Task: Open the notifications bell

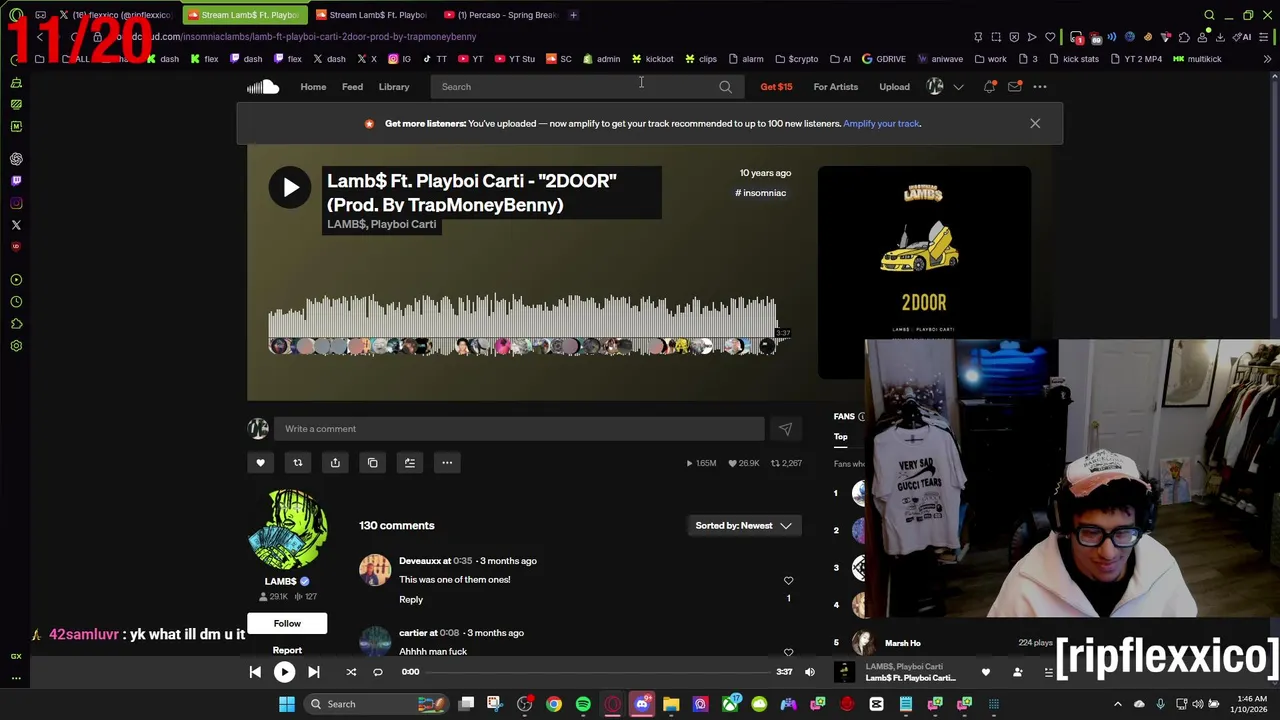Action: [x=989, y=87]
